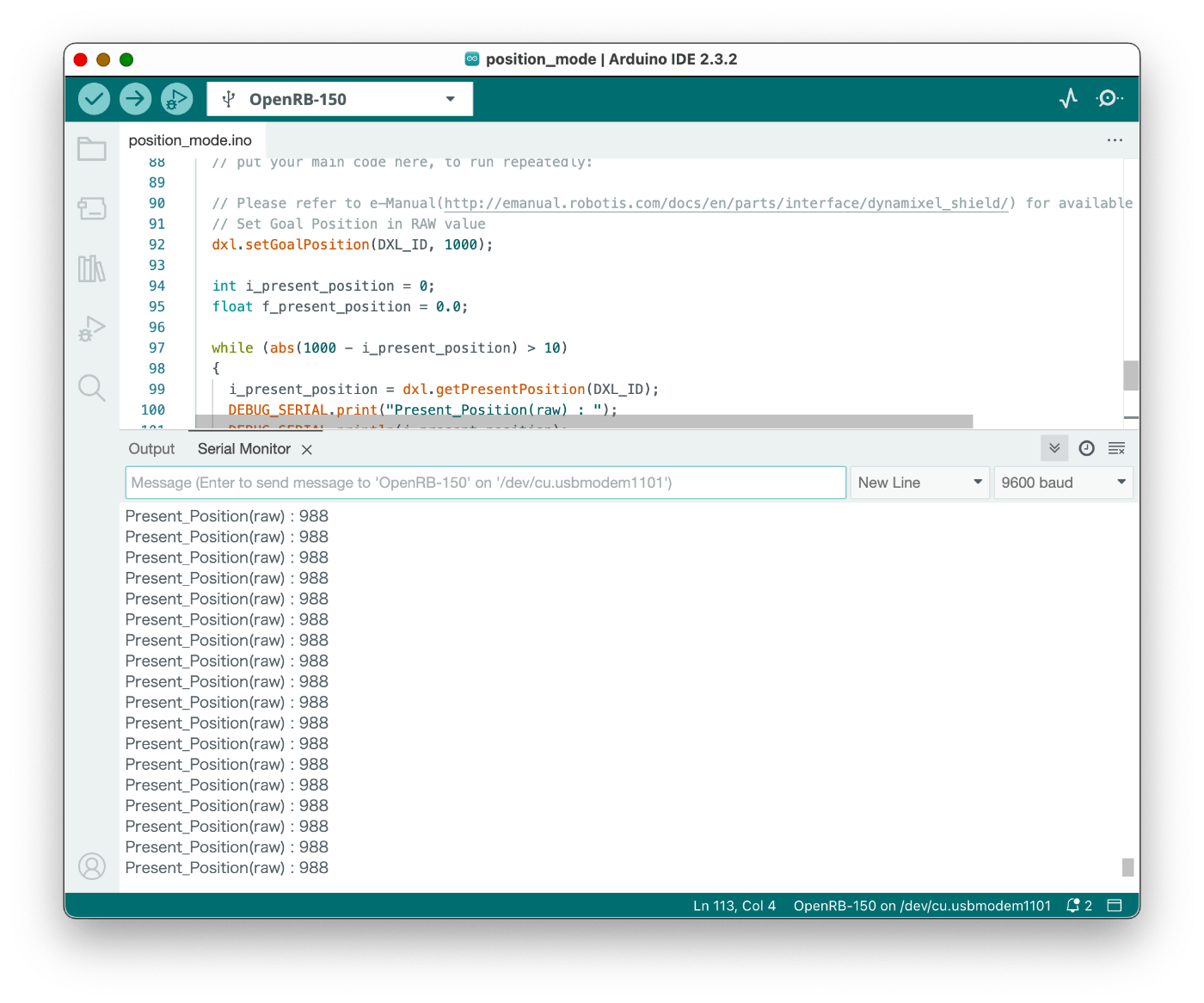Click the editor horizontal scrollbar

coord(584,422)
